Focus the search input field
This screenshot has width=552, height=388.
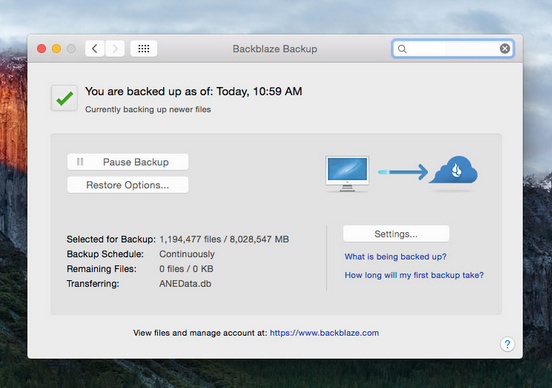point(453,49)
